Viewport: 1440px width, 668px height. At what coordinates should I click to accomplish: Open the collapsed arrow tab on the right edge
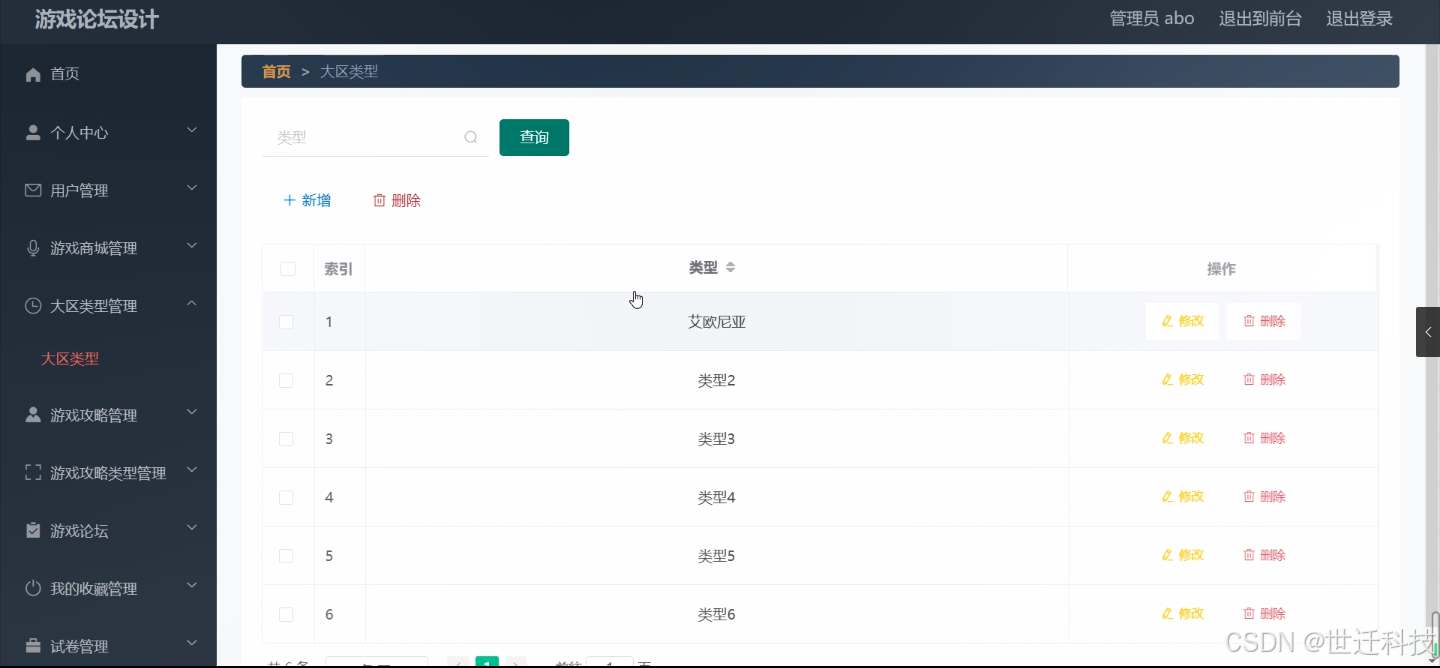[x=1428, y=332]
